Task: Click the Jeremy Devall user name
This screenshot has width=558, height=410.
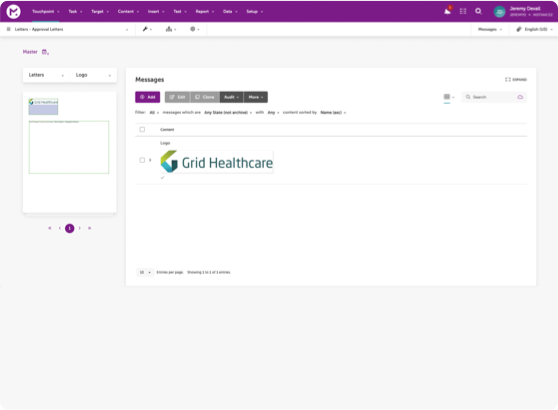Action: tap(525, 9)
